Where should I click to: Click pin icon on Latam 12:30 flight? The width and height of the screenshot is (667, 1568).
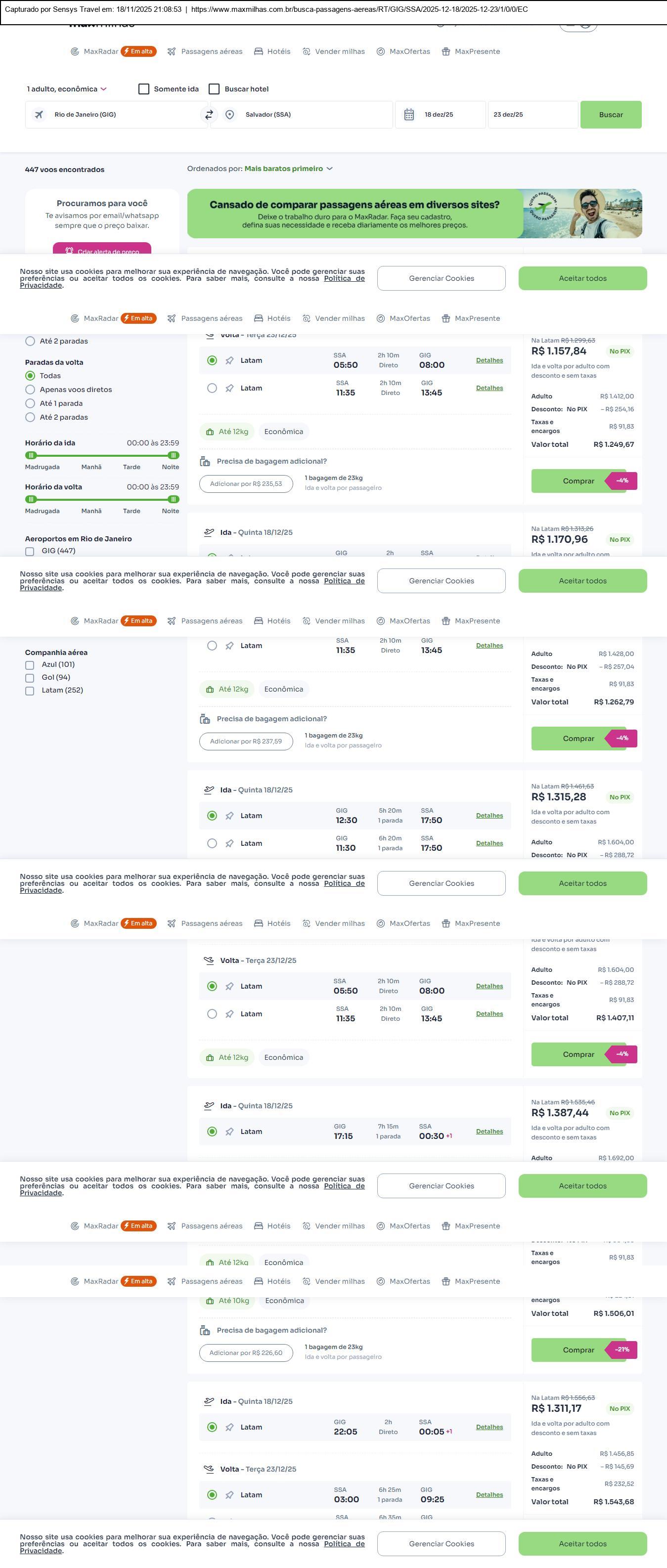click(229, 816)
